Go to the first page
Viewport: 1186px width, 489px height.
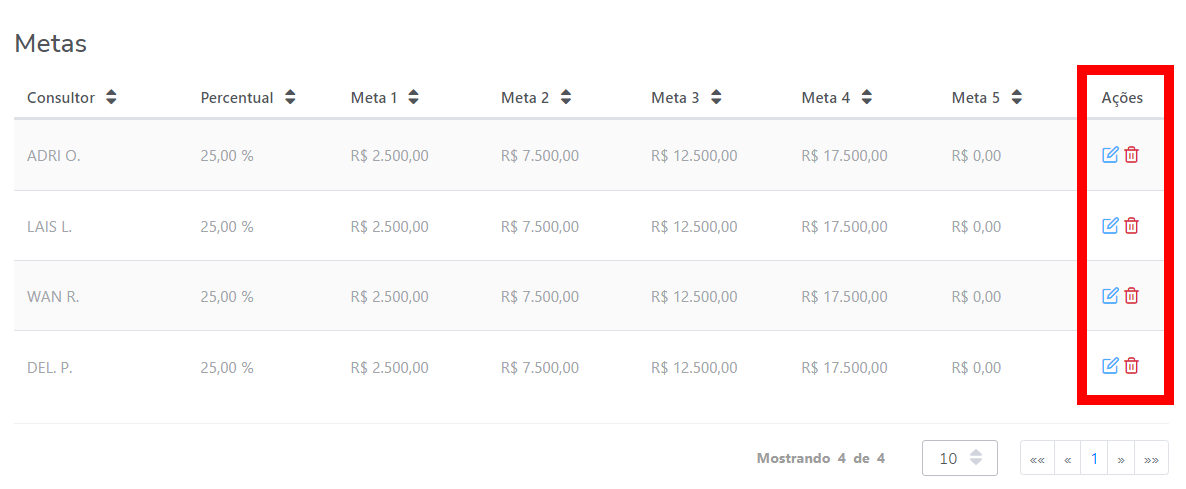click(x=1037, y=459)
